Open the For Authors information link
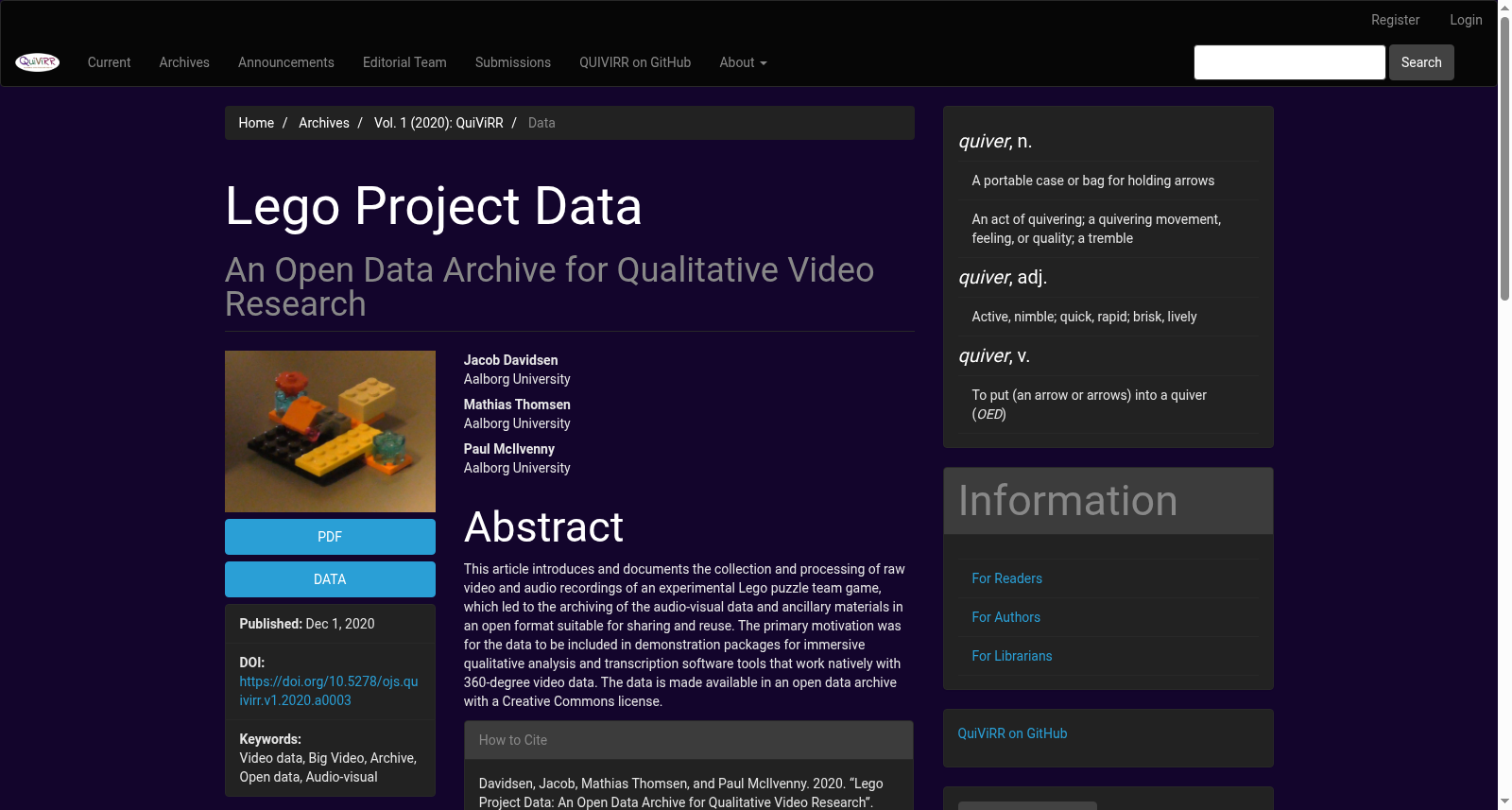The width and height of the screenshot is (1512, 810). pos(1006,617)
